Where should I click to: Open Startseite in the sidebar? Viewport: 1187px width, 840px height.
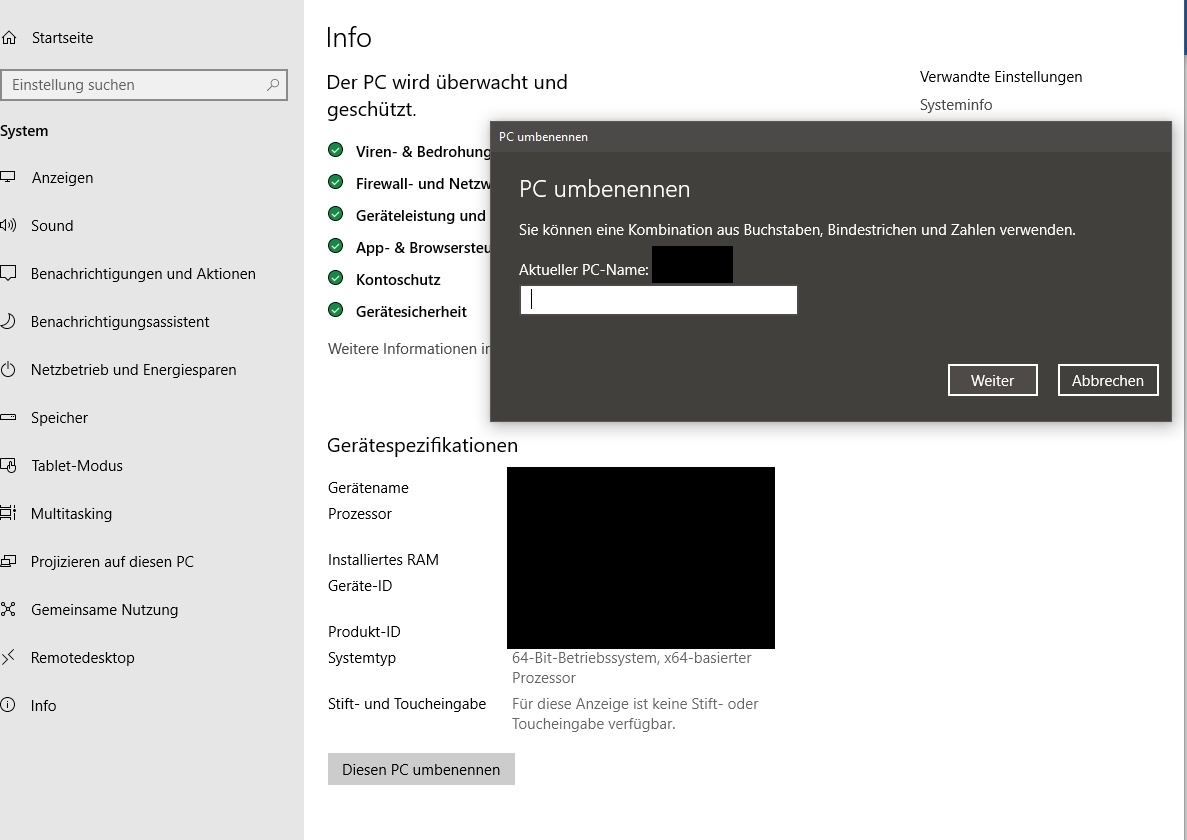[x=62, y=38]
